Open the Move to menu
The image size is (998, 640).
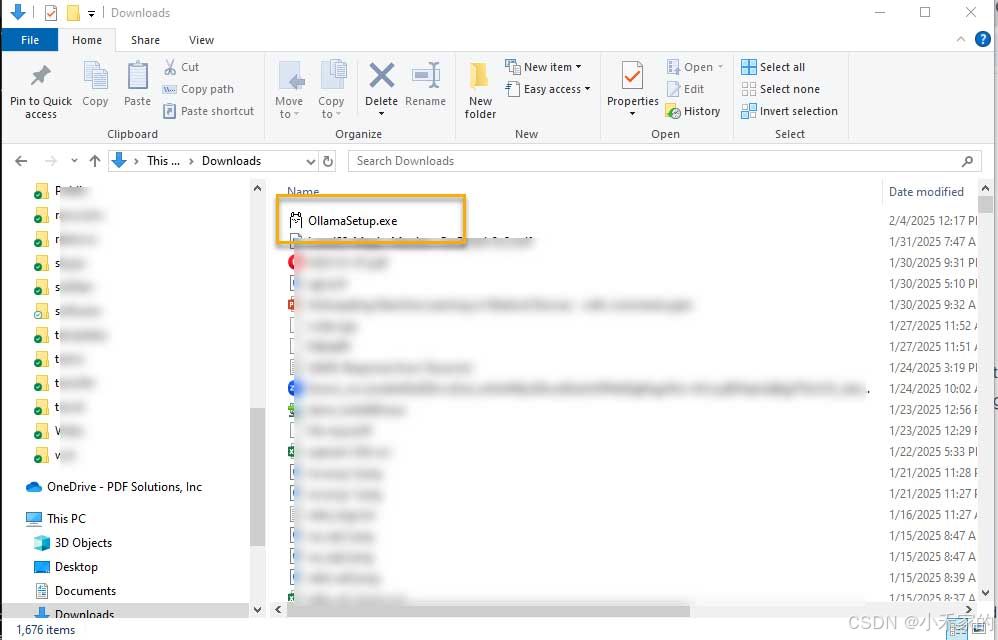point(290,90)
